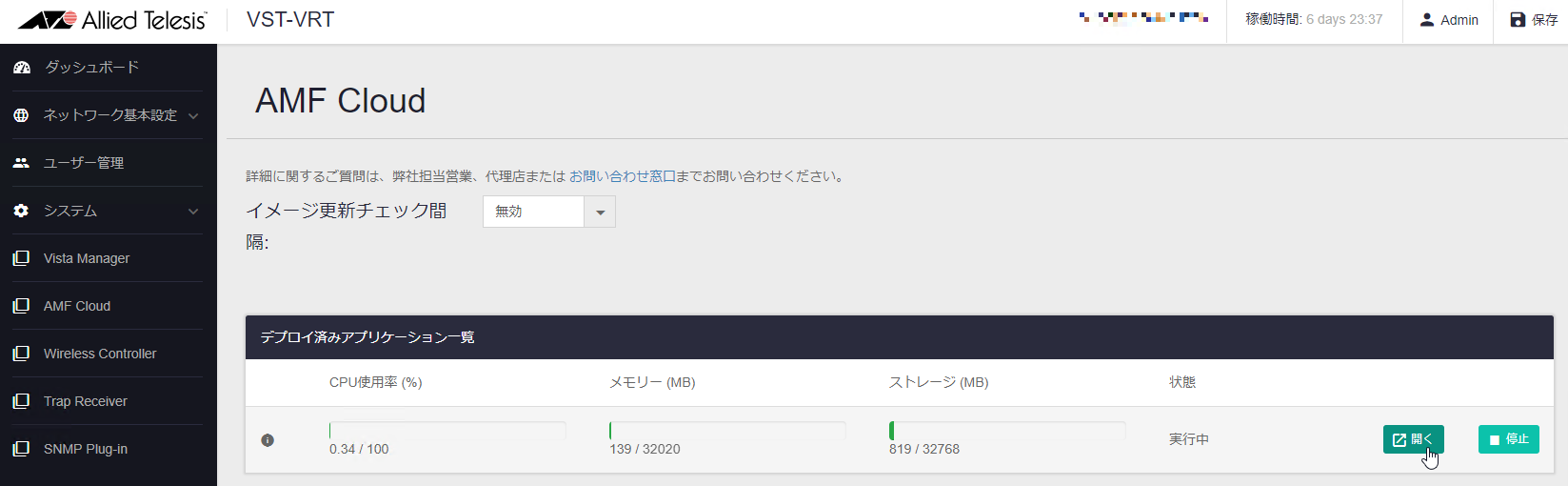Image resolution: width=1568 pixels, height=486 pixels.
Task: Click the SNMP Plug-in sidebar icon
Action: click(21, 449)
